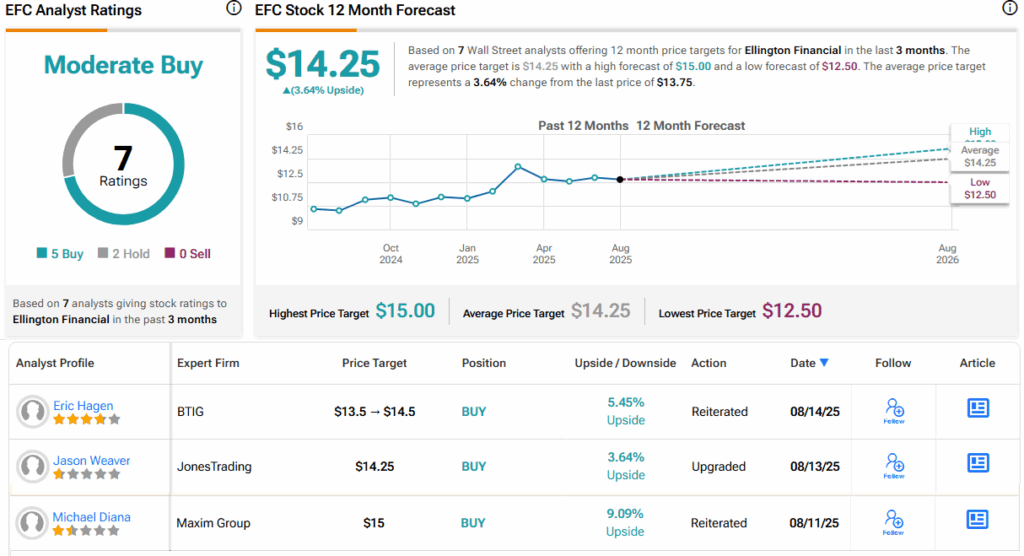Click Jason Weaver's star rating
Image resolution: width=1024 pixels, height=556 pixels.
pos(86,474)
